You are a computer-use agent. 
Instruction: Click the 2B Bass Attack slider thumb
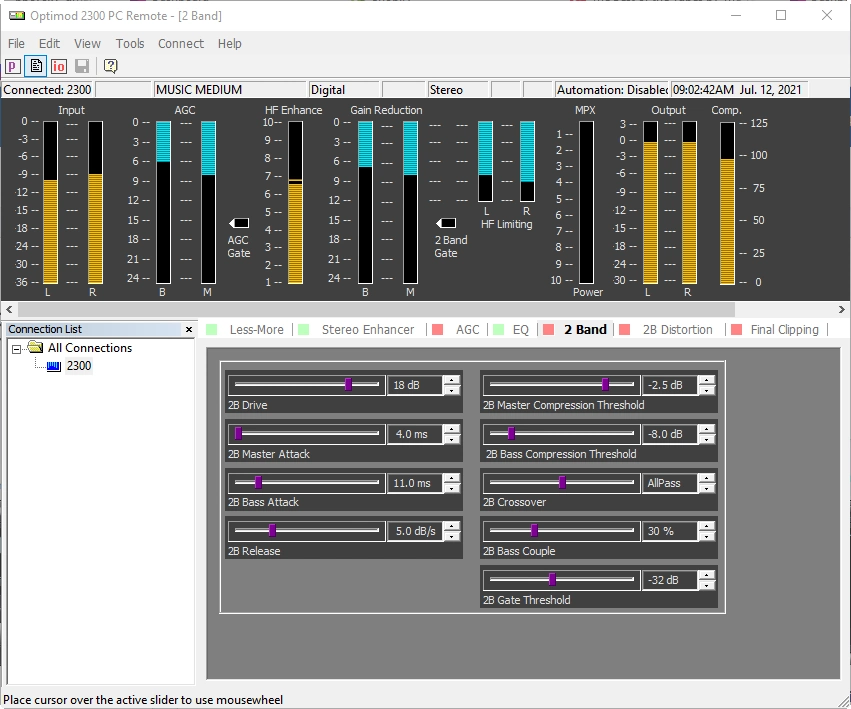coord(258,482)
